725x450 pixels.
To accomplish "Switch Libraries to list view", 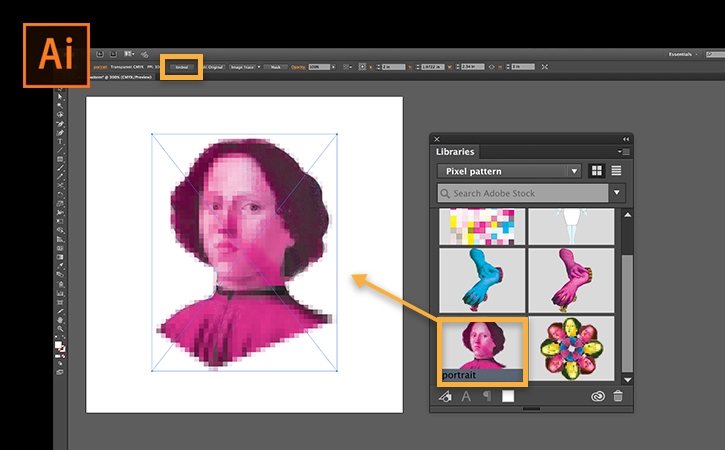I will click(616, 171).
